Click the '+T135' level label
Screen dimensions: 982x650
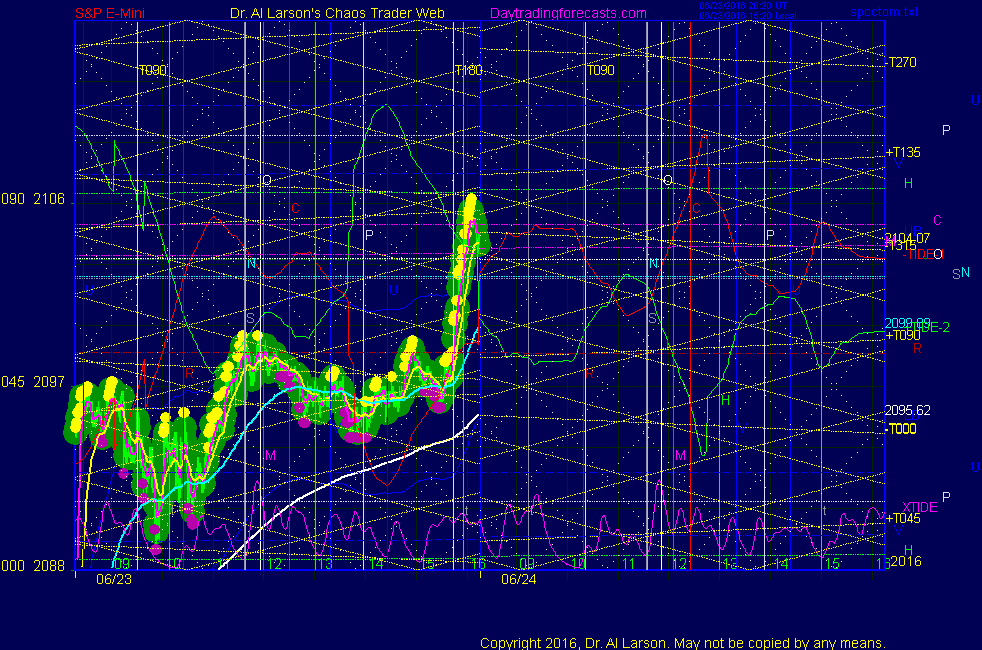coord(902,152)
